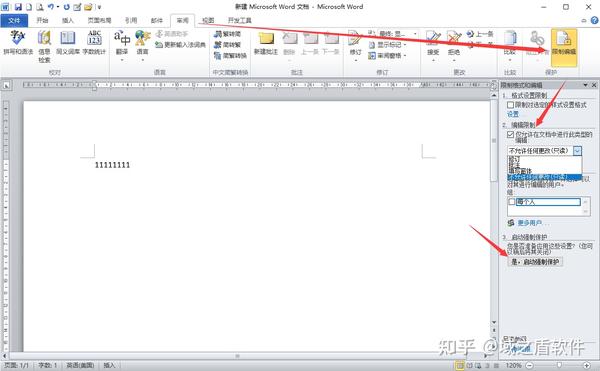Open the Language (语言) dropdown

click(x=142, y=46)
